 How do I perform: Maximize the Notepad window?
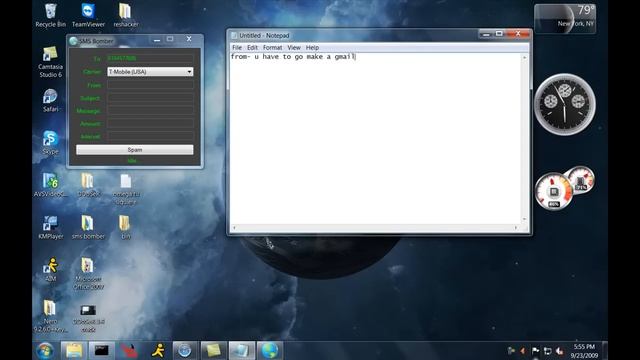(x=499, y=34)
